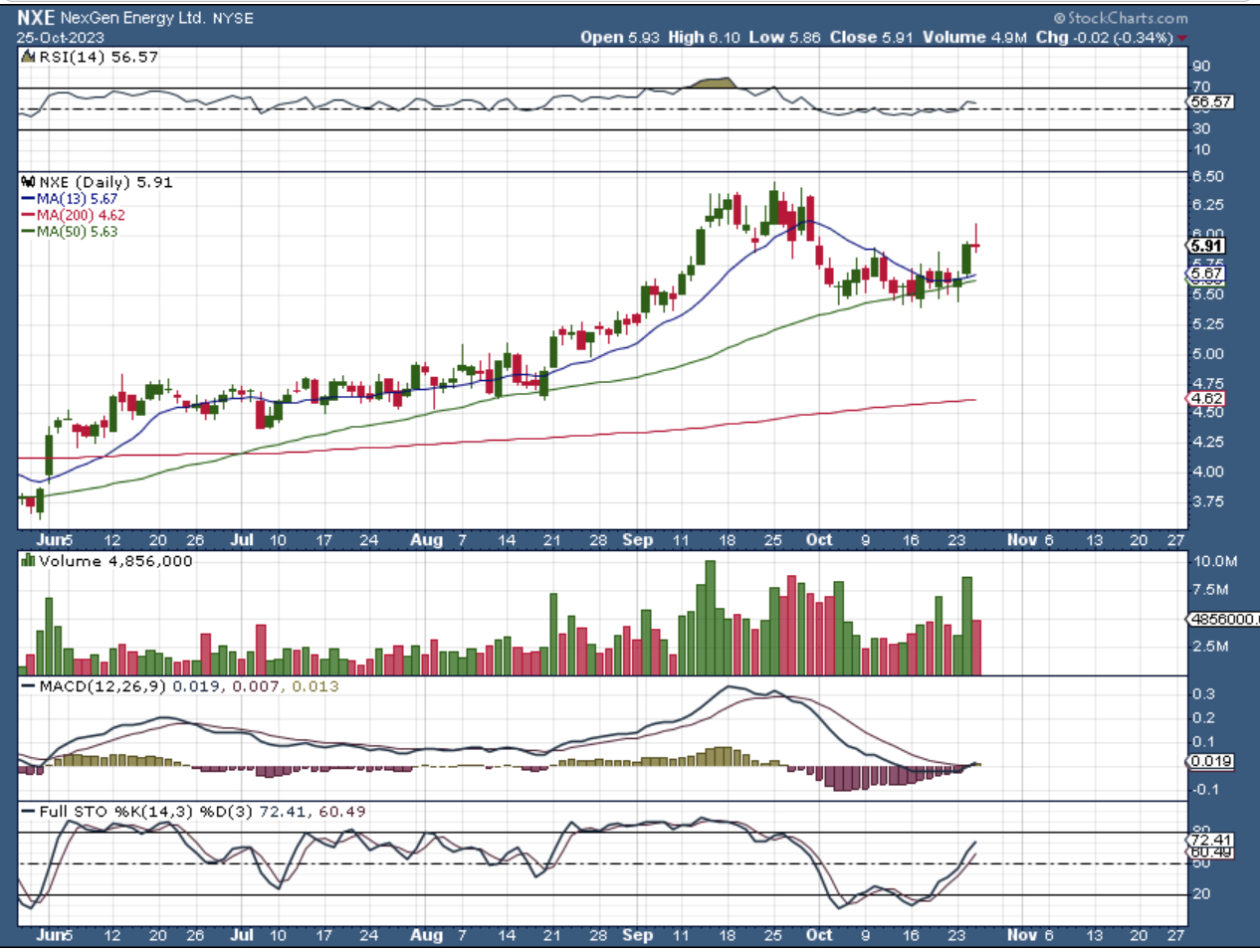The height and width of the screenshot is (952, 1260).
Task: Click the blue MA(13) legend color marker
Action: 28,199
